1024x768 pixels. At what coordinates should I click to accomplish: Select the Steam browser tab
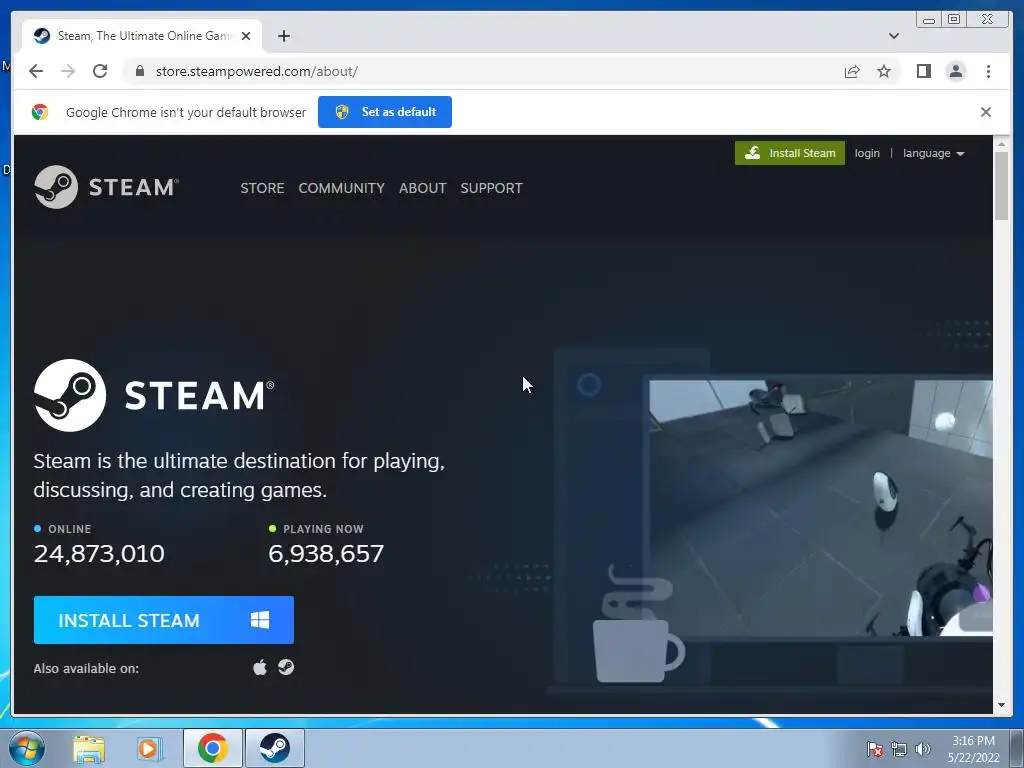(142, 36)
